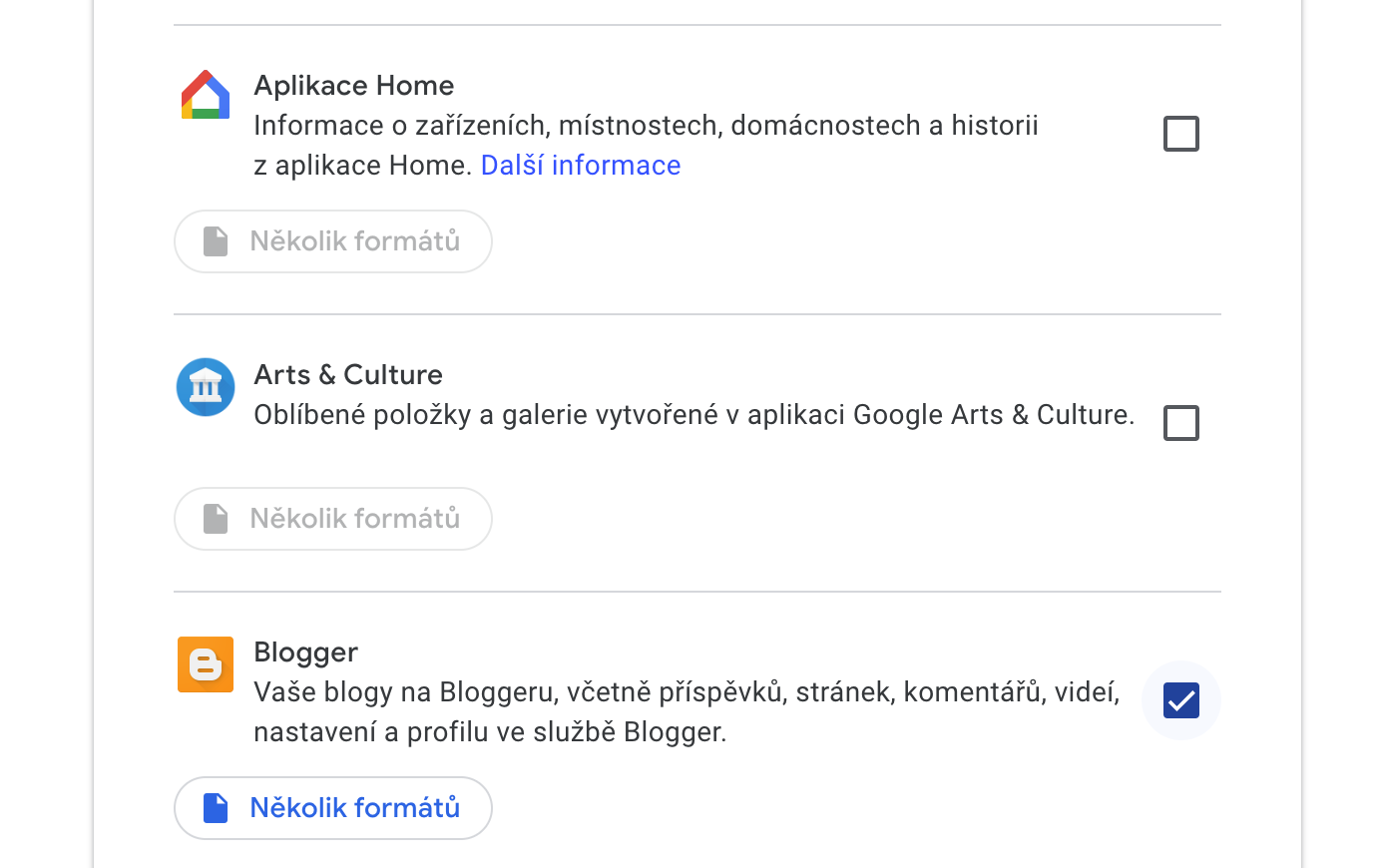Tick the Arts & Culture checkbox
The height and width of the screenshot is (868, 1381).
(1180, 423)
